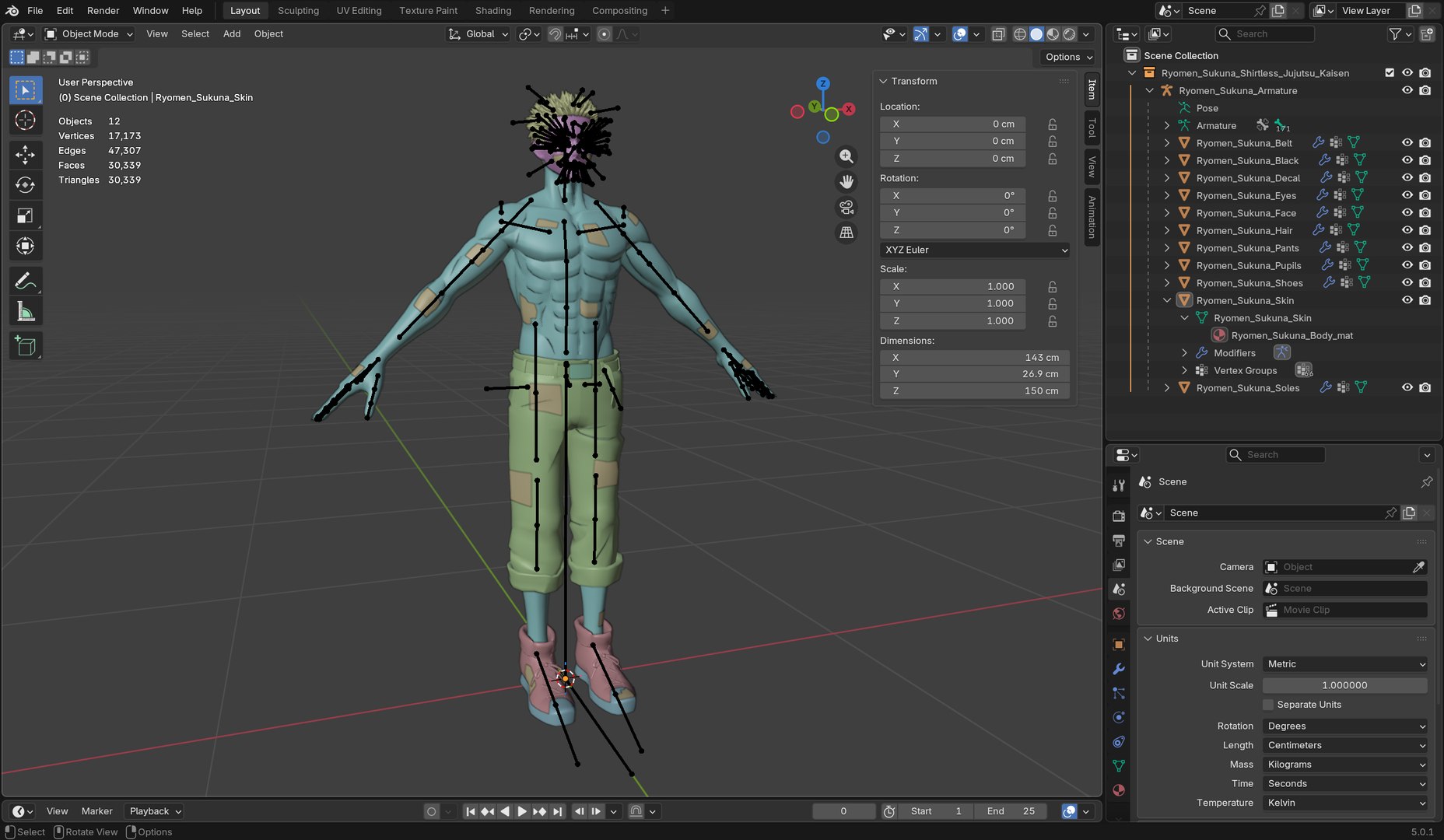Open the Length Centimeters dropdown
Image resolution: width=1444 pixels, height=840 pixels.
[1344, 745]
